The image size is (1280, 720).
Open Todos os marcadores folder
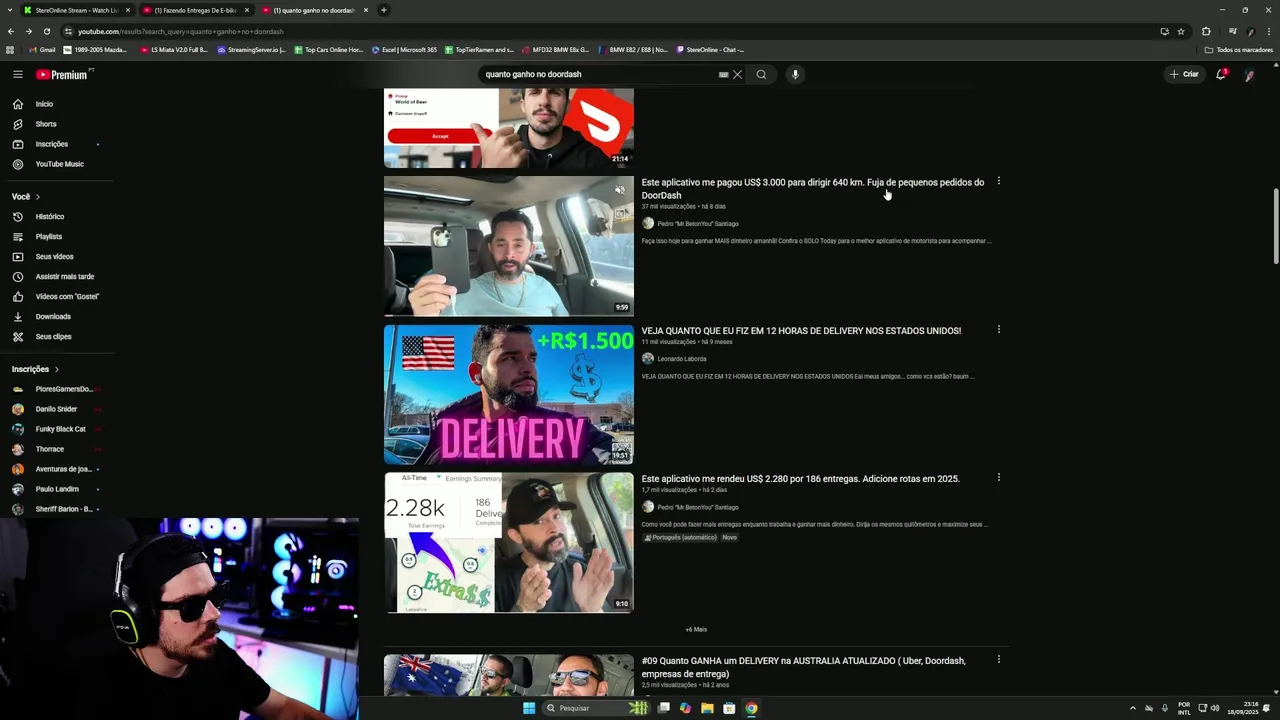(1239, 49)
